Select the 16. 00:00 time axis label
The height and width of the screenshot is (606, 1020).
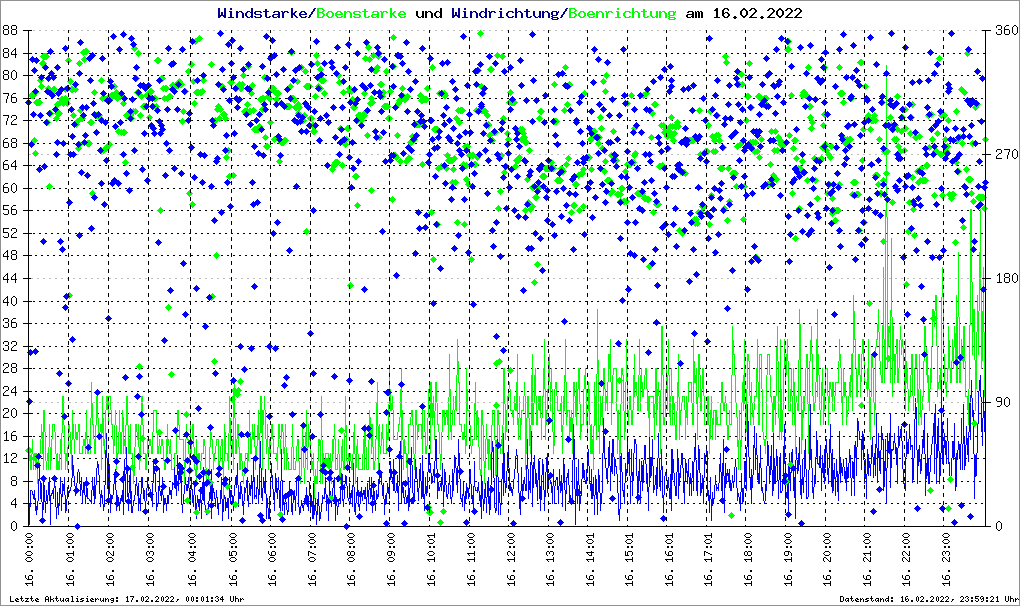30,561
